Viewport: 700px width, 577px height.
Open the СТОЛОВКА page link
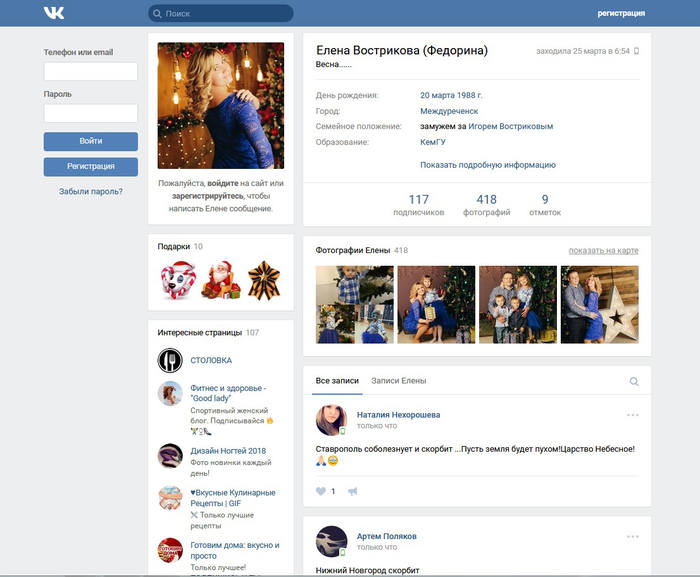(x=211, y=360)
